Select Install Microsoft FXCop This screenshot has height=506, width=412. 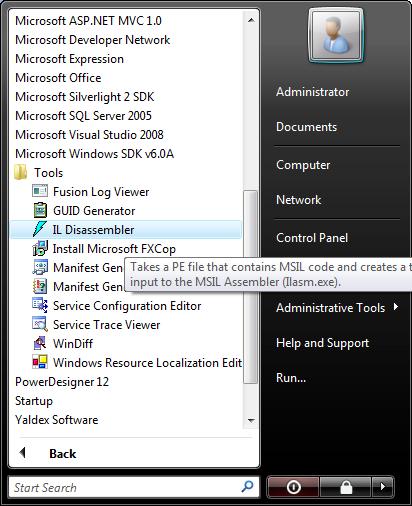click(x=114, y=249)
